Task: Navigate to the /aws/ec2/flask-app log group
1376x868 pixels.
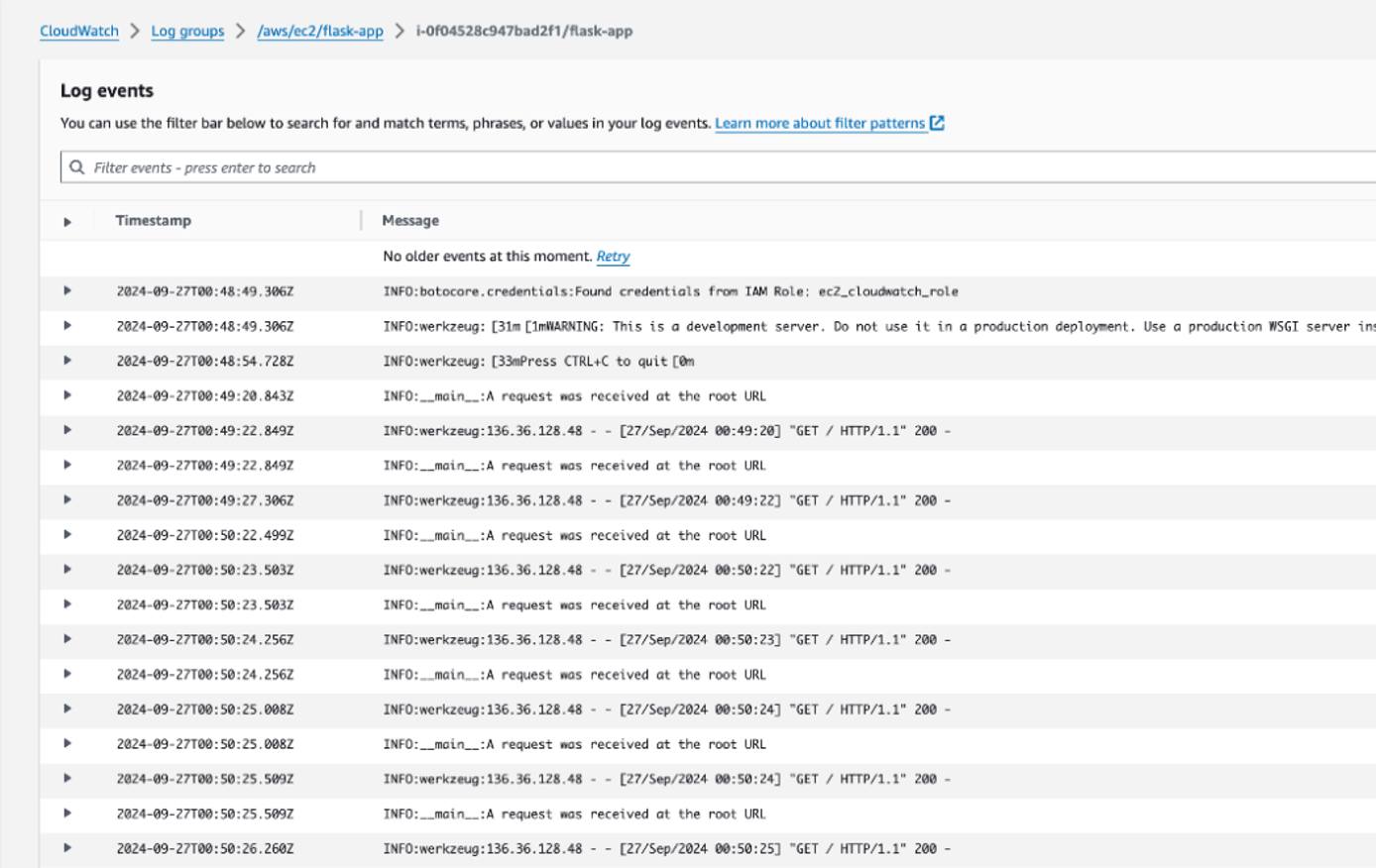Action: pos(317,31)
